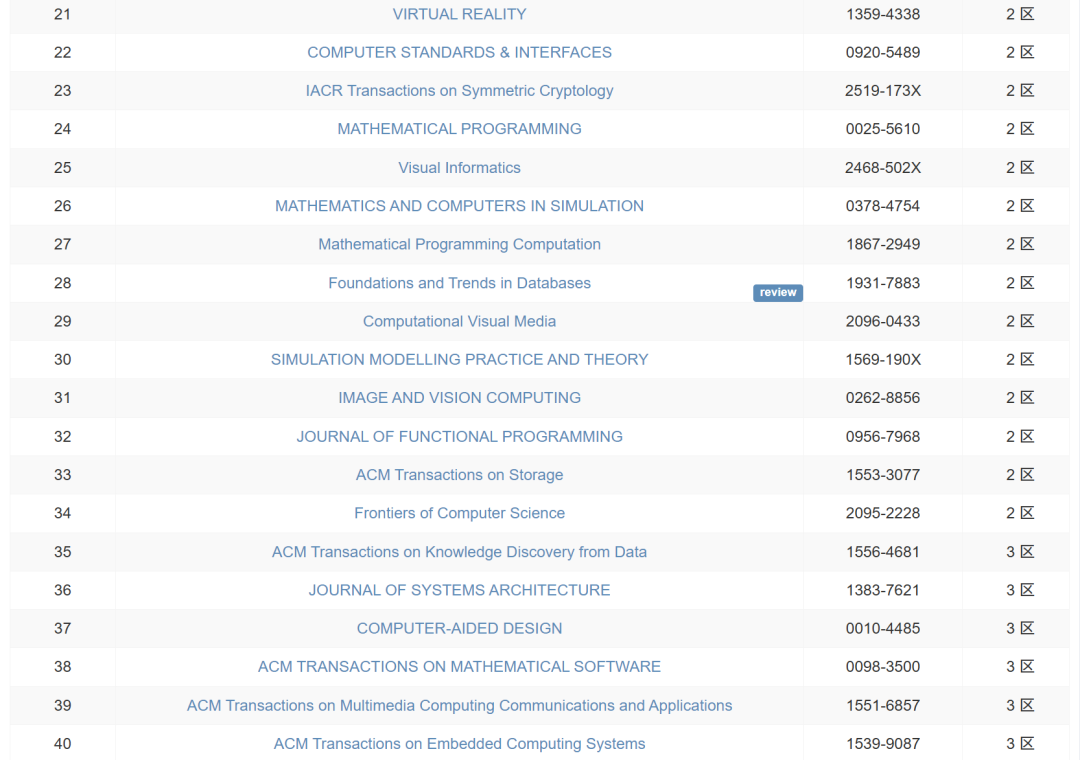Select ISSN 0262-8856 cell
Screen dimensions: 1080x760
[x=883, y=398]
